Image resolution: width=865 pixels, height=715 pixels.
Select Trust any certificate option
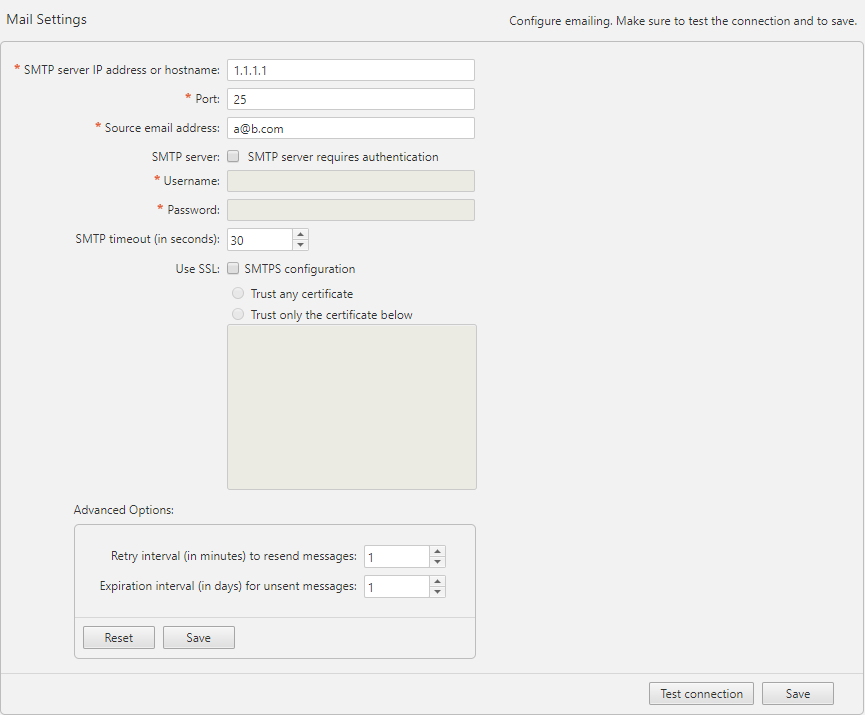coord(238,294)
